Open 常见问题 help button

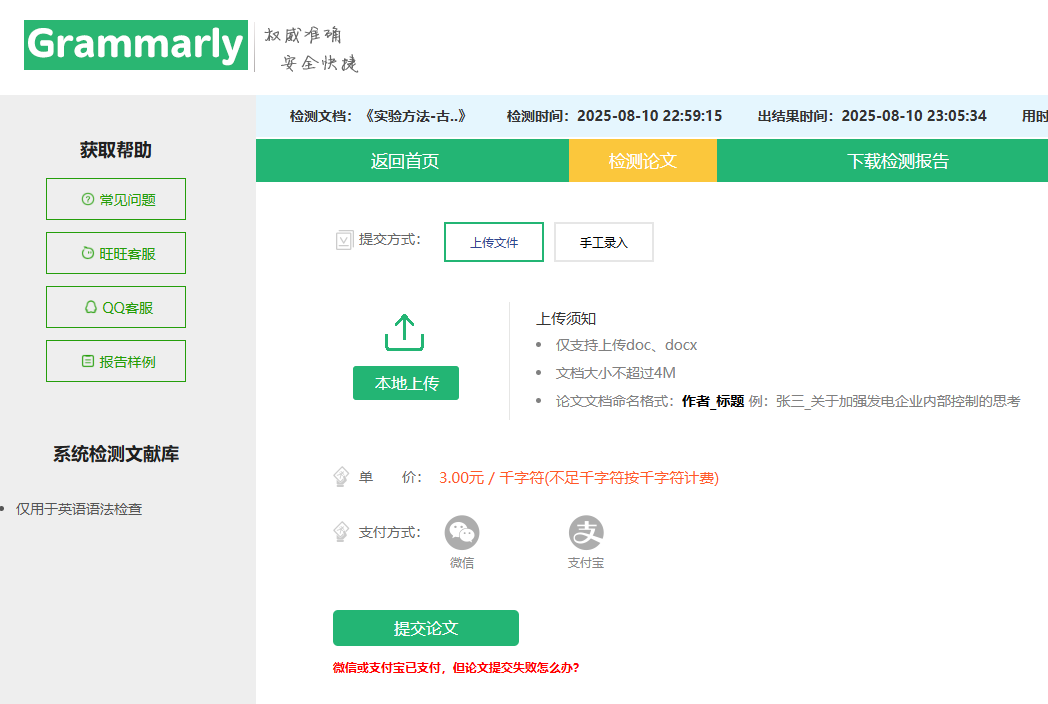116,199
